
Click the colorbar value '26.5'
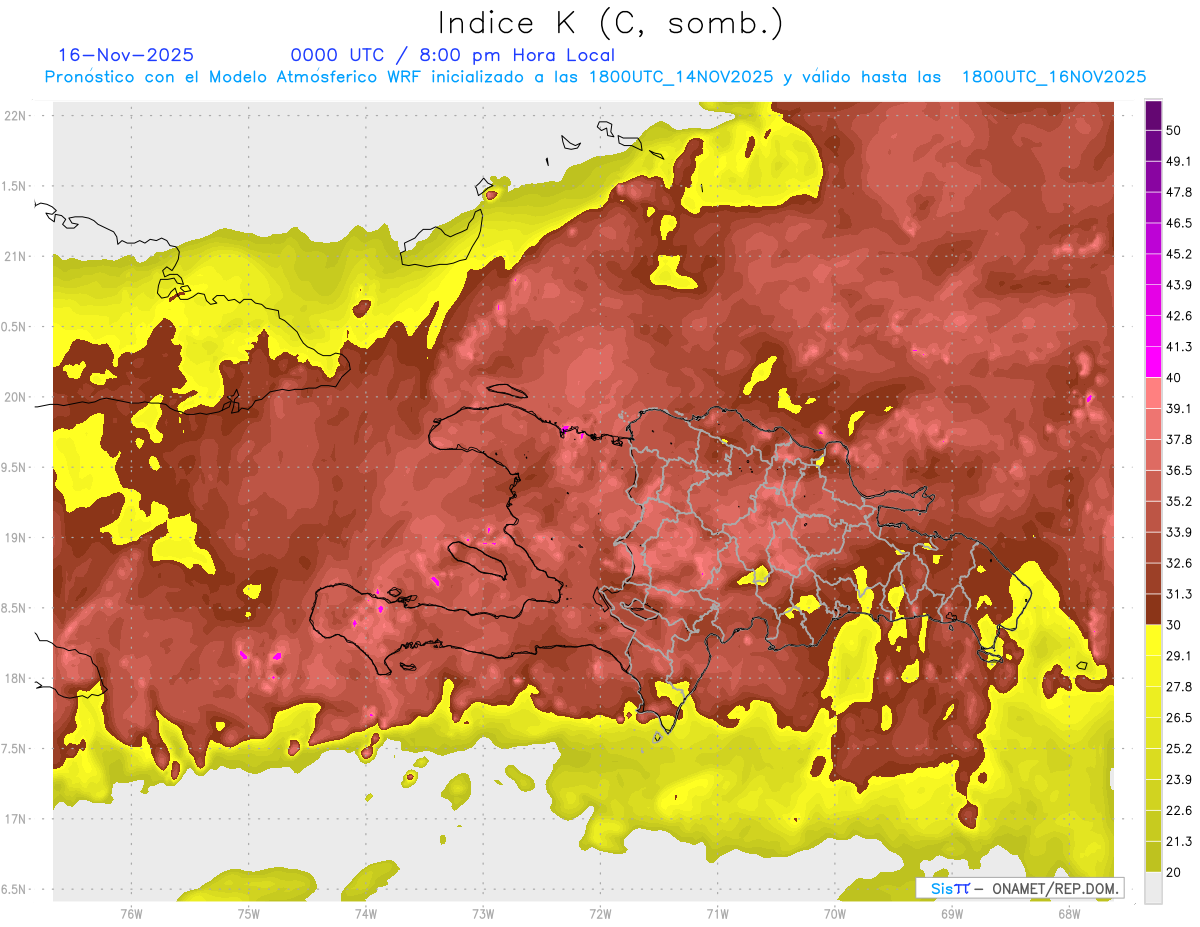coord(1179,718)
